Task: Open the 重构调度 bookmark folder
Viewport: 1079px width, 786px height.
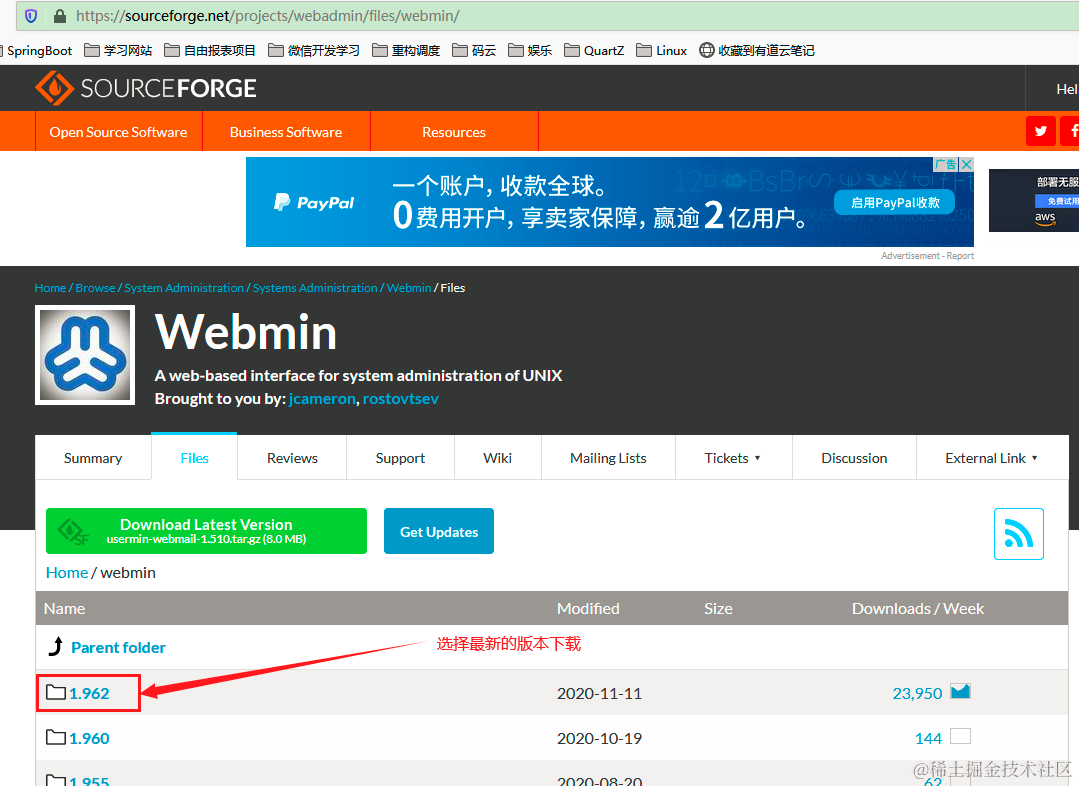Action: 406,50
